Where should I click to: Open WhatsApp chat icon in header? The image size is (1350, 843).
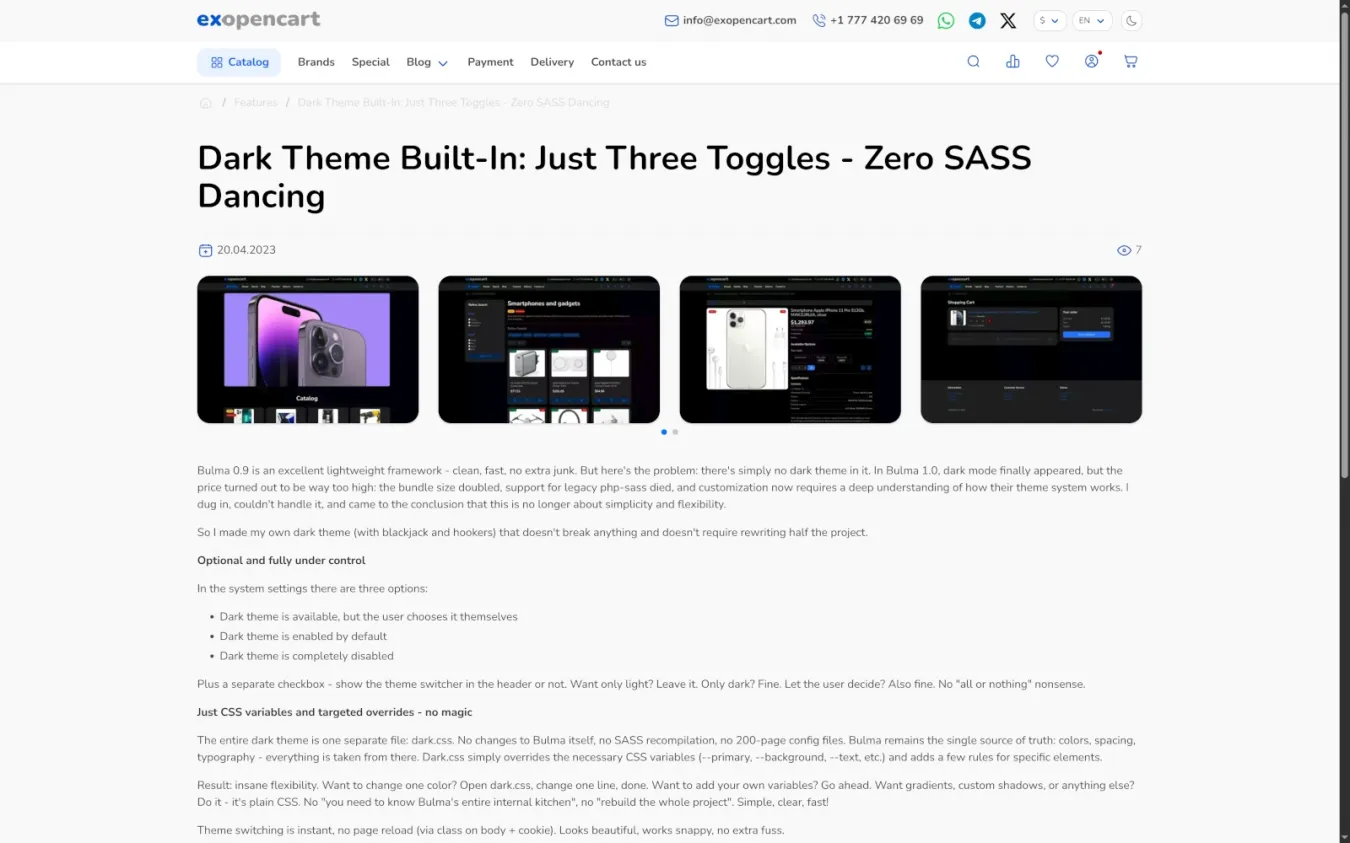(x=945, y=21)
